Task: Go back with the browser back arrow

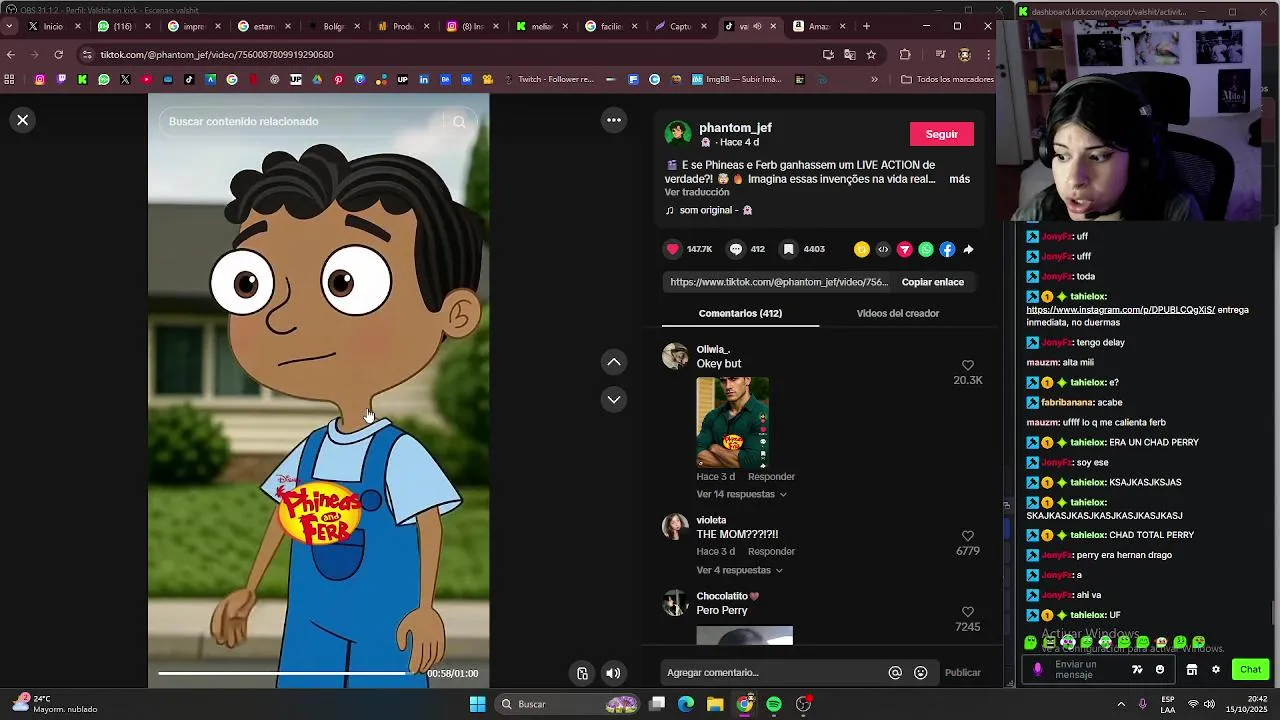Action: tap(11, 54)
